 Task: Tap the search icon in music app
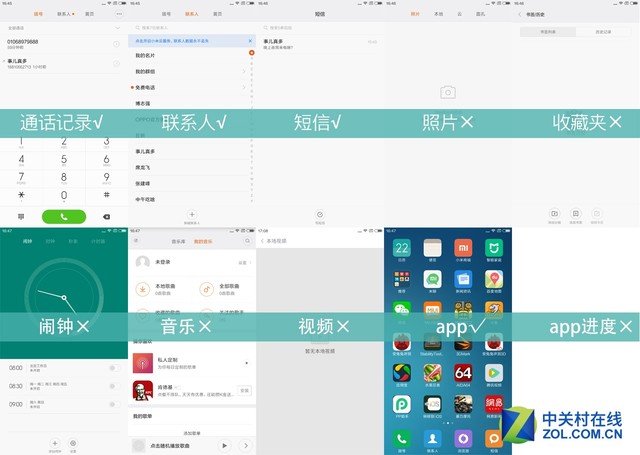pos(247,241)
